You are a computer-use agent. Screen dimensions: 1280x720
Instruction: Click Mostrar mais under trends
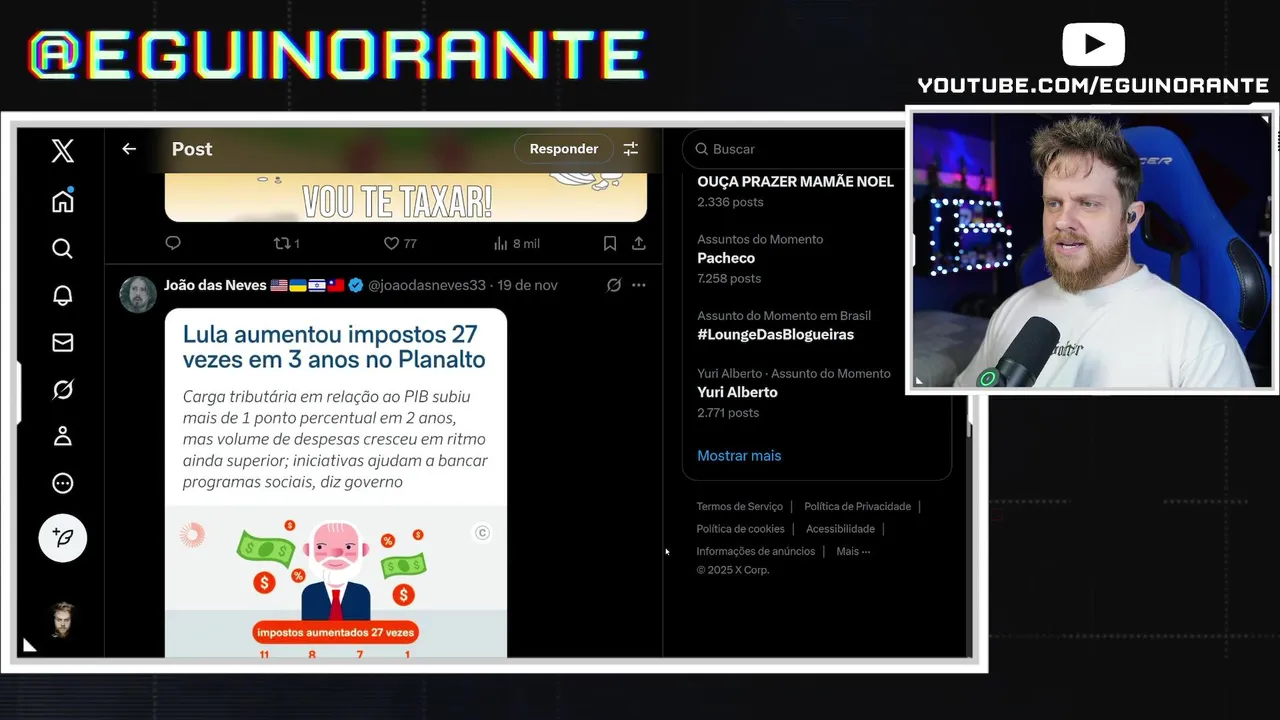739,456
